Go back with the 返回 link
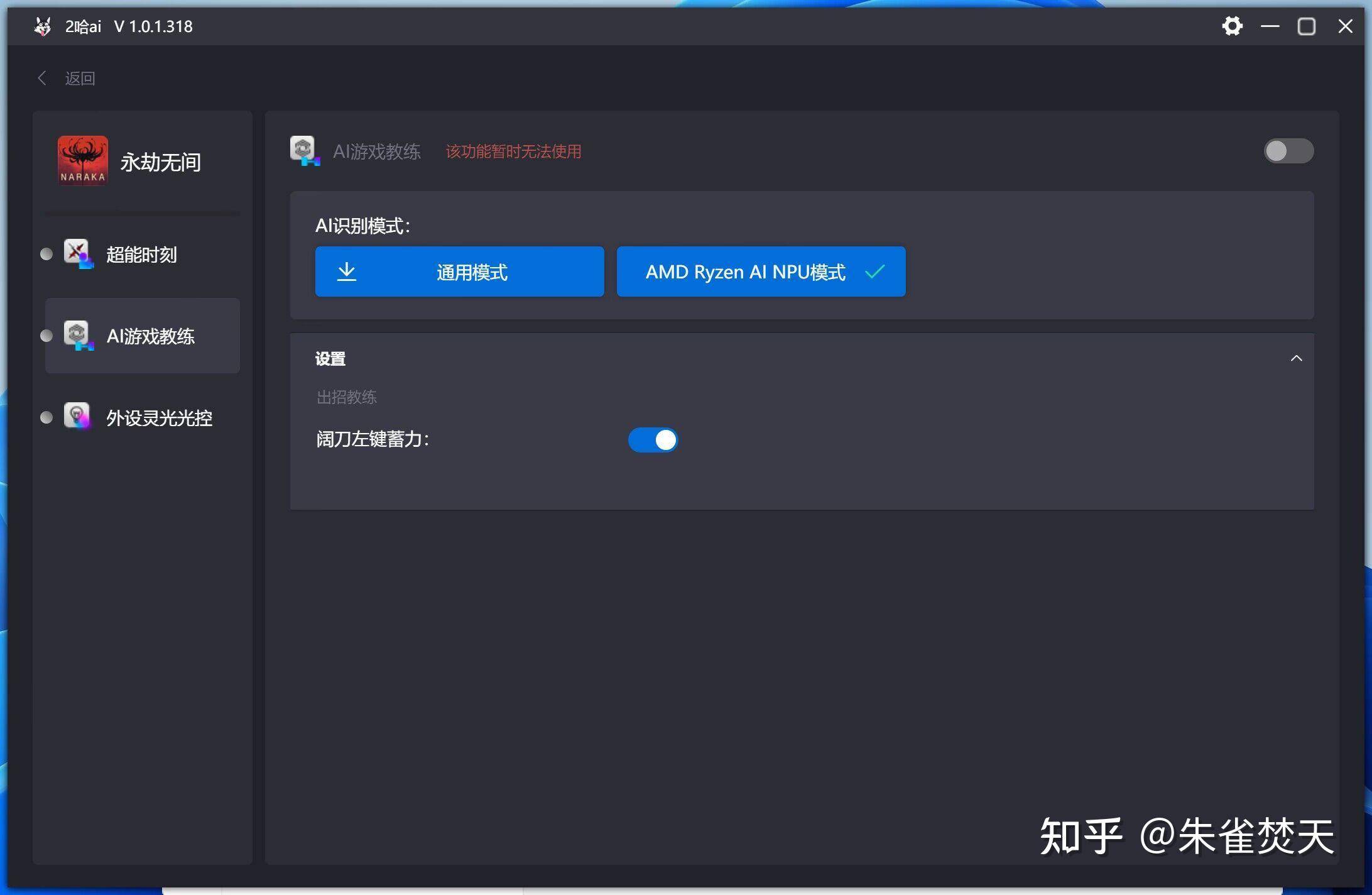The image size is (1372, 895). (80, 79)
